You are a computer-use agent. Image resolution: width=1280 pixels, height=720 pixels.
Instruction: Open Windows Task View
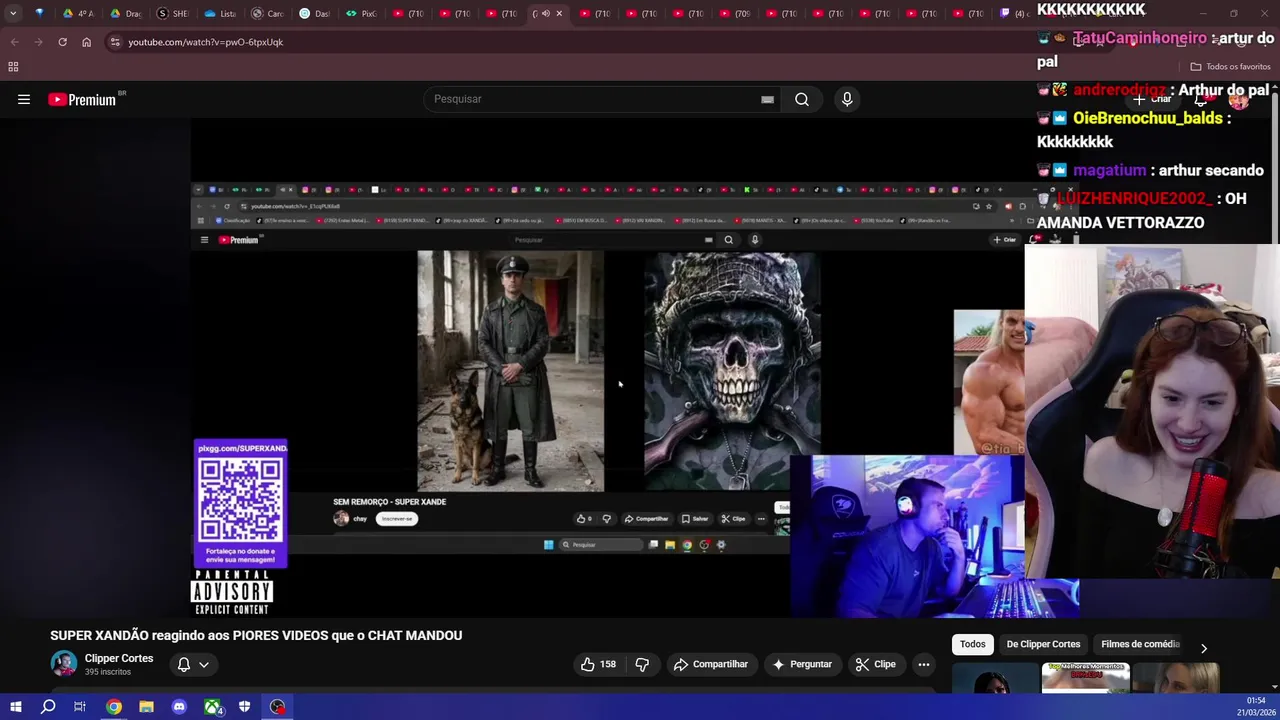(x=80, y=707)
